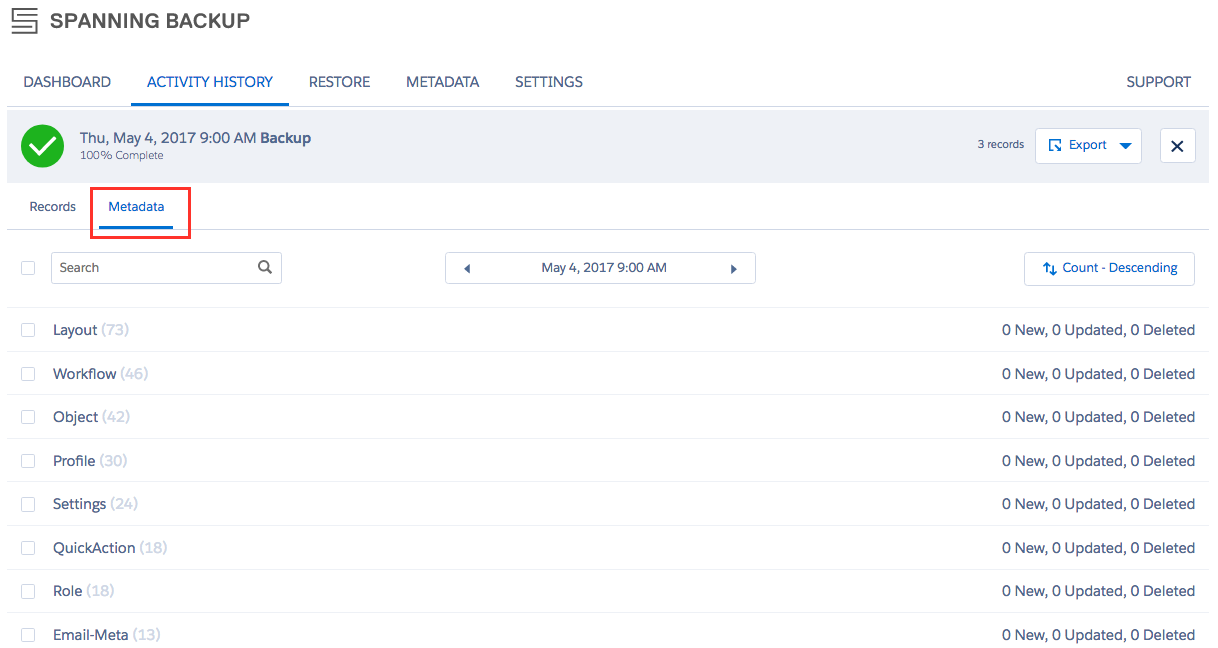This screenshot has height=648, width=1218.
Task: Click 'Thu, May 4, 2017 9:00 AM Backup' heading
Action: point(195,138)
